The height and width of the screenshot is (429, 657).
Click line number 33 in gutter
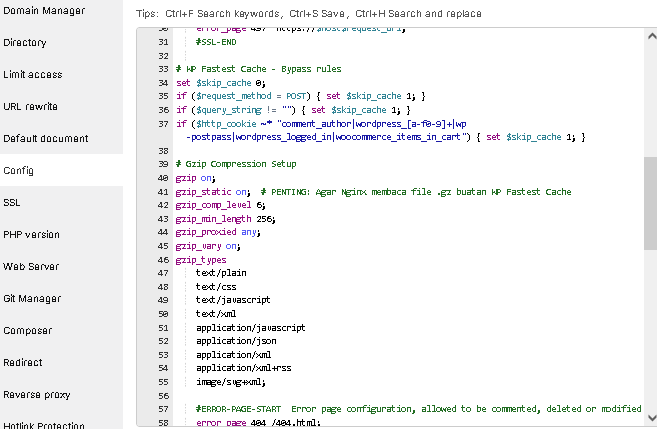tap(163, 69)
